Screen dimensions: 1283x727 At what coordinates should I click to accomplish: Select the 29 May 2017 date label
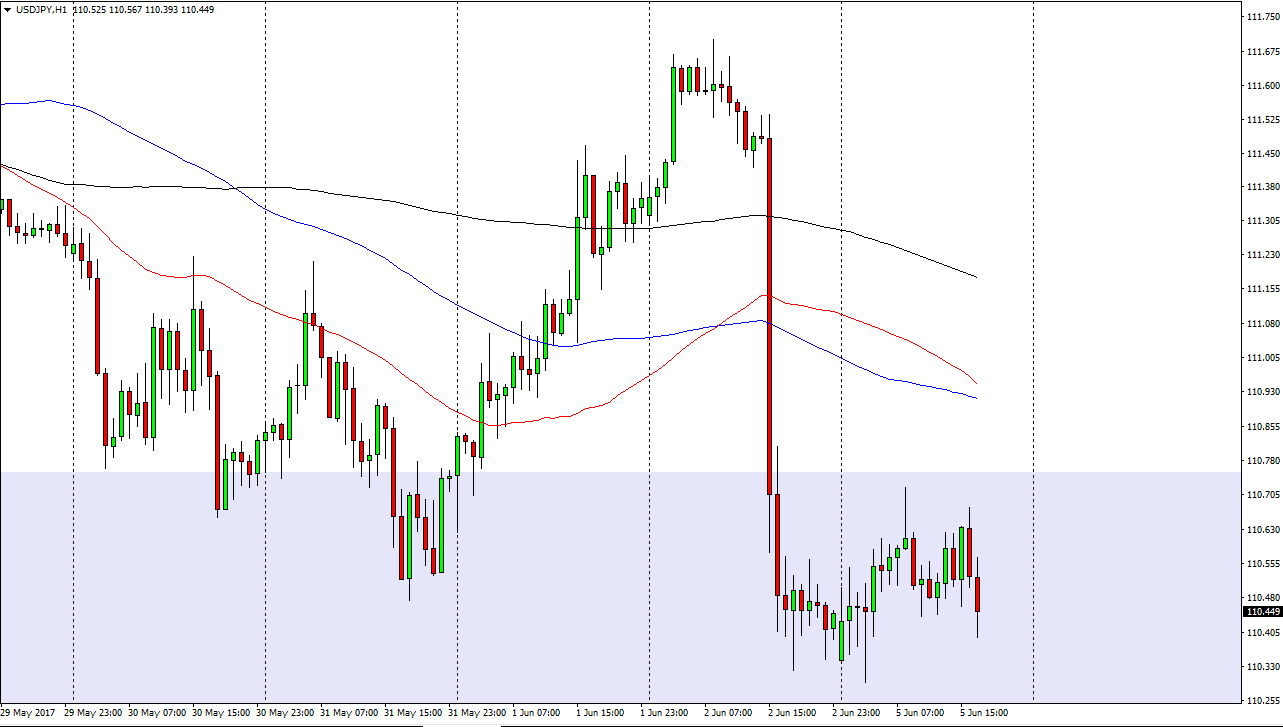pos(28,713)
